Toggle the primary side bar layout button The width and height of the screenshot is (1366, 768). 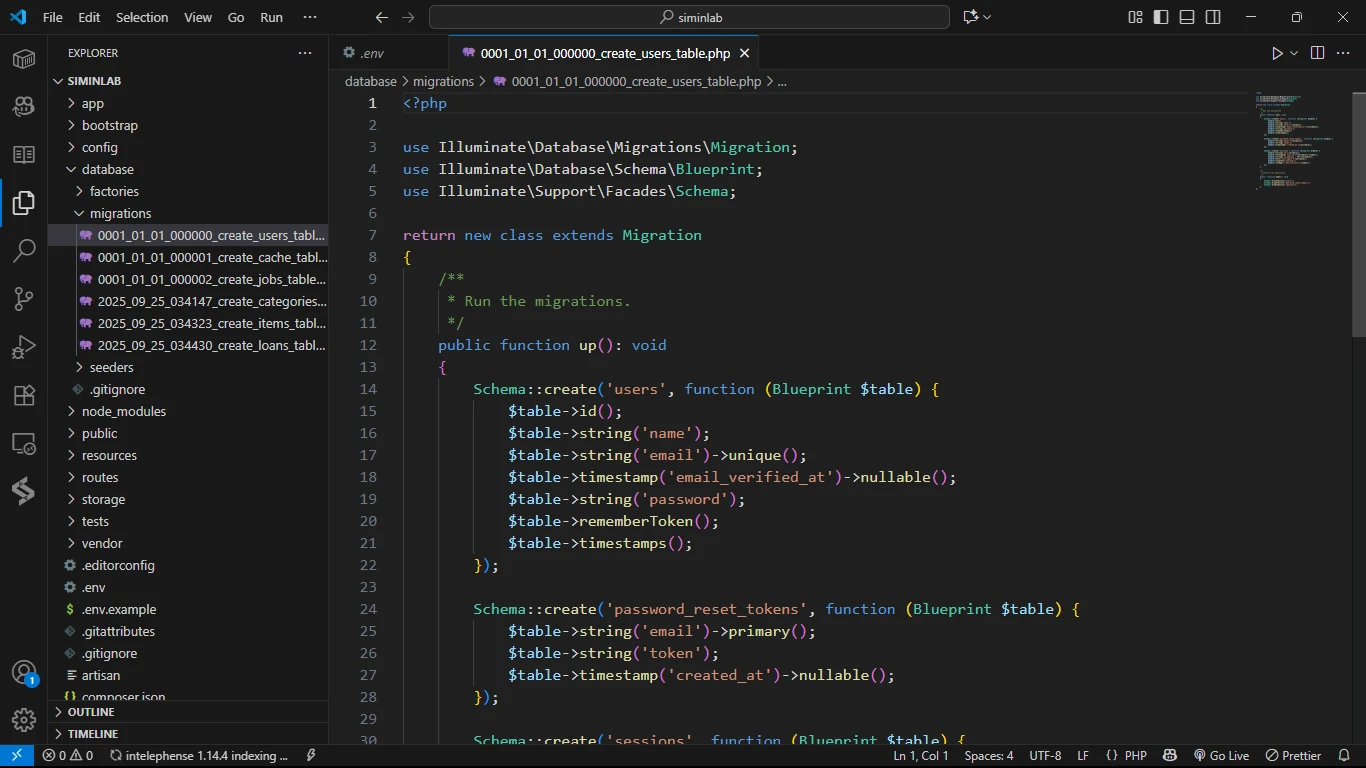(1161, 17)
